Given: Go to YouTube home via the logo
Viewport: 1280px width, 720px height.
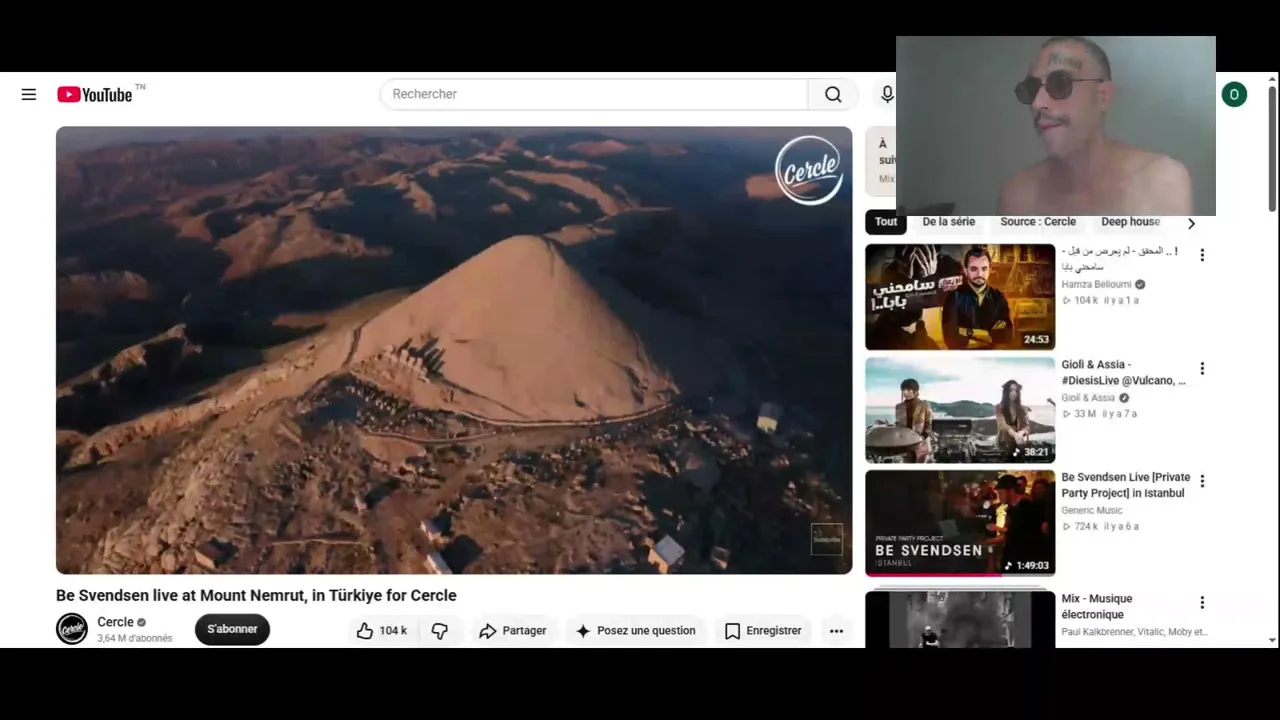Looking at the screenshot, I should pos(95,94).
